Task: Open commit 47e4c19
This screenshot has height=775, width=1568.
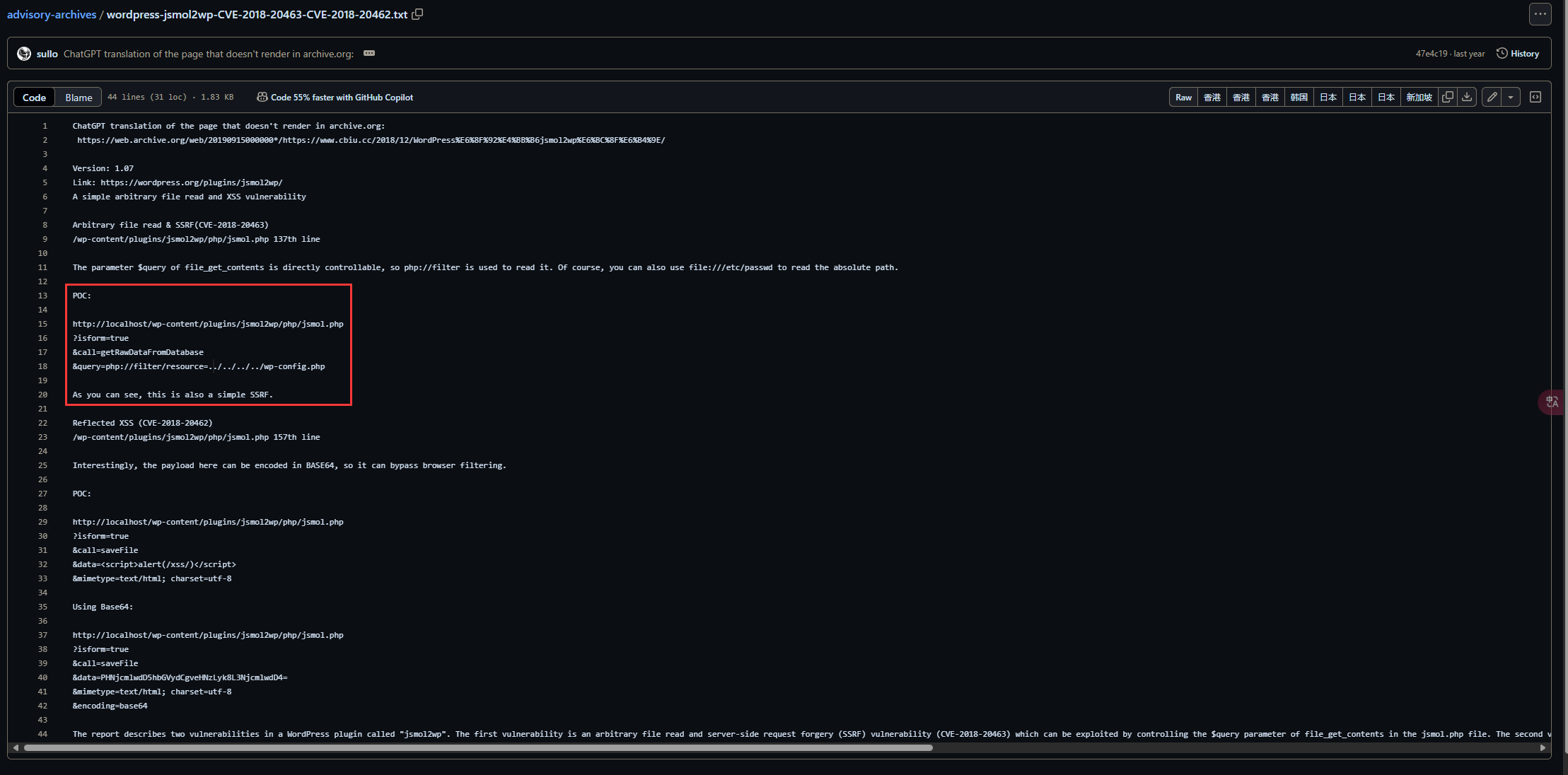Action: [1431, 54]
